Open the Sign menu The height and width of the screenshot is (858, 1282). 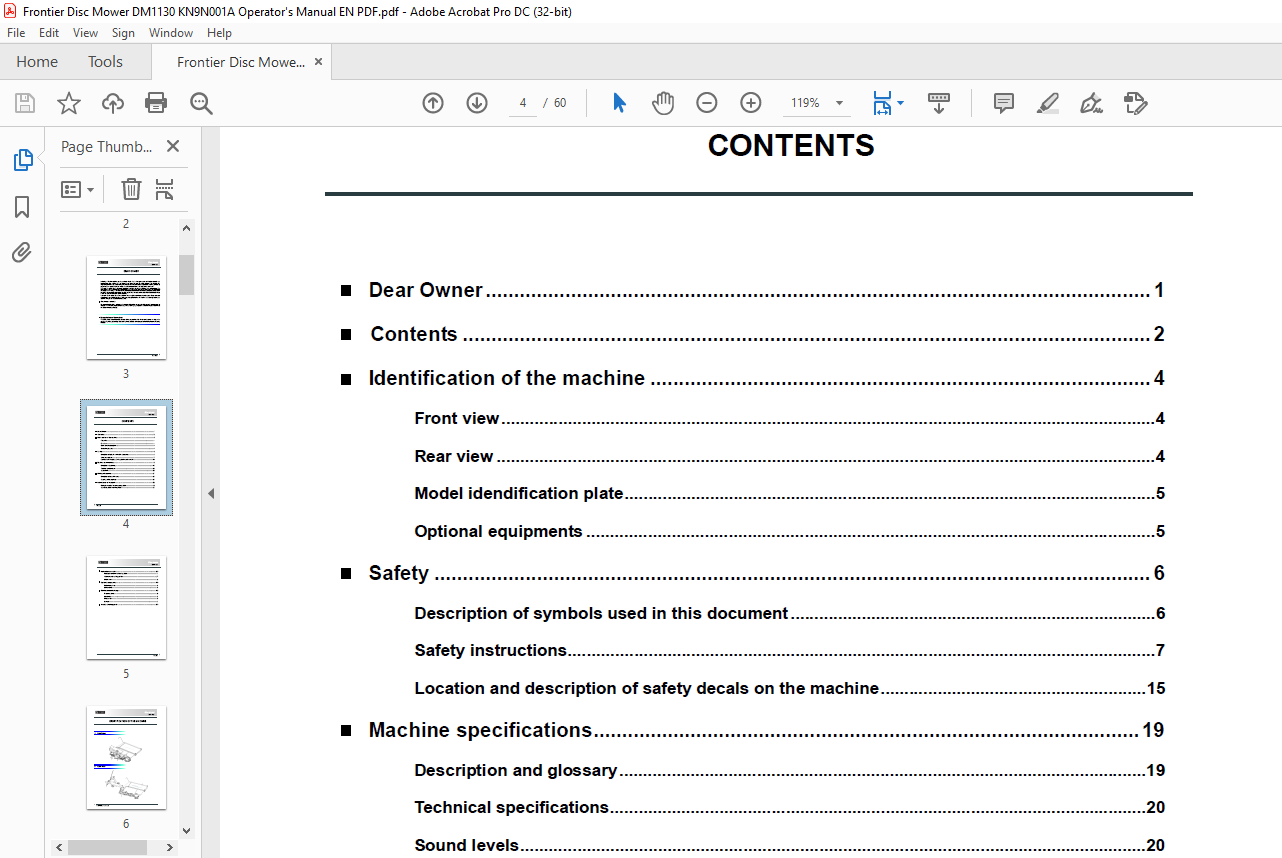(x=123, y=33)
